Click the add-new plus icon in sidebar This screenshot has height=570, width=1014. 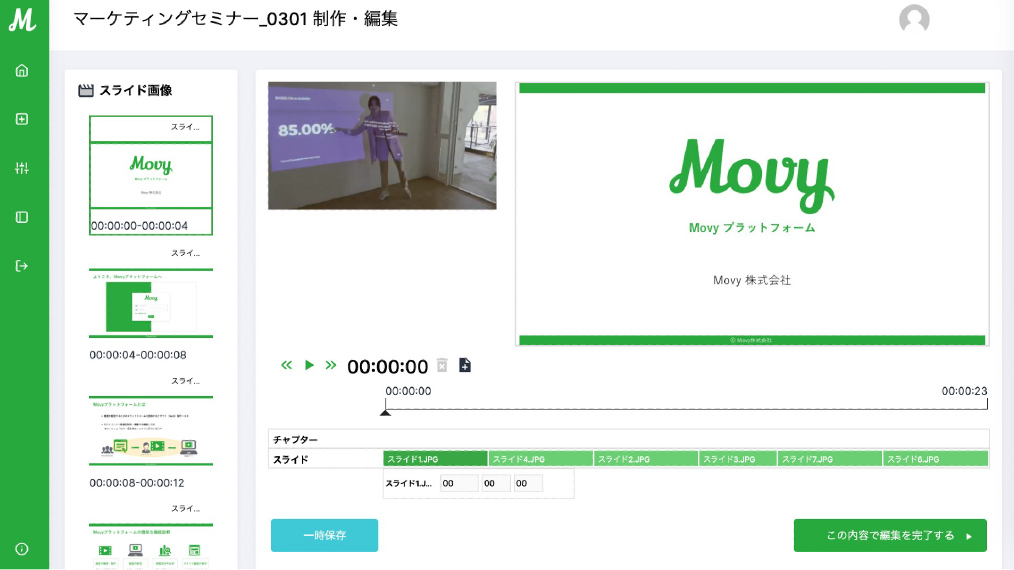click(x=22, y=119)
